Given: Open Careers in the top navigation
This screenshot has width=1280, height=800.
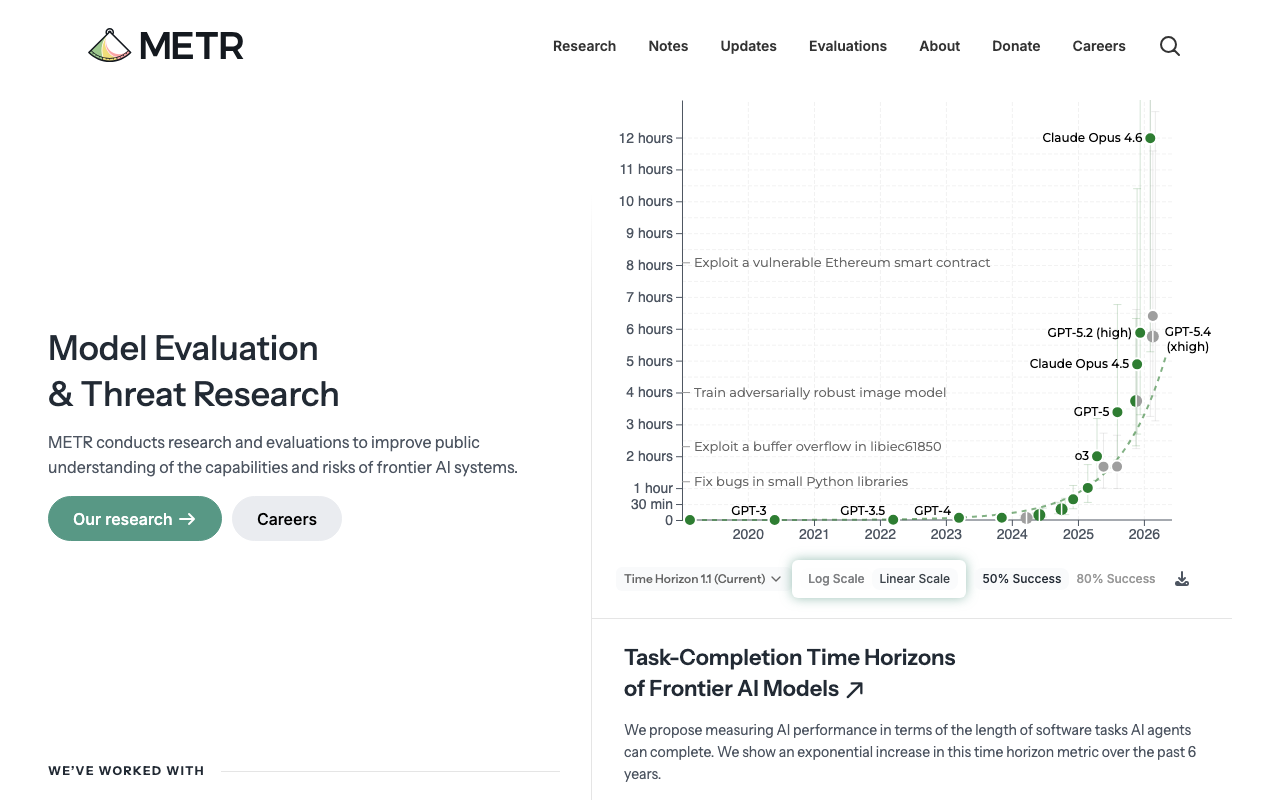Looking at the screenshot, I should pyautogui.click(x=1099, y=46).
